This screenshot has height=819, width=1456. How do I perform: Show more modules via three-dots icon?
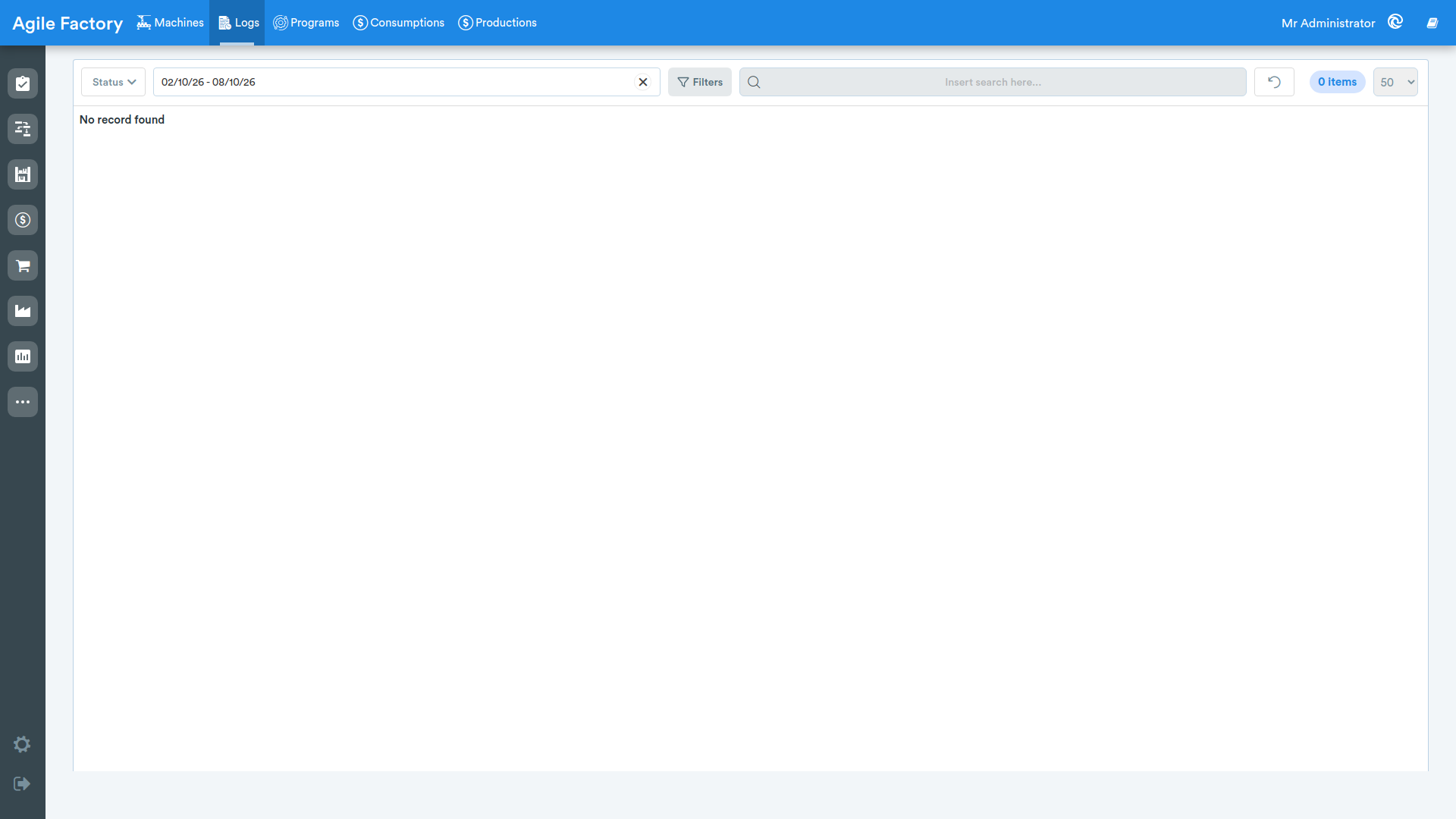(x=23, y=402)
